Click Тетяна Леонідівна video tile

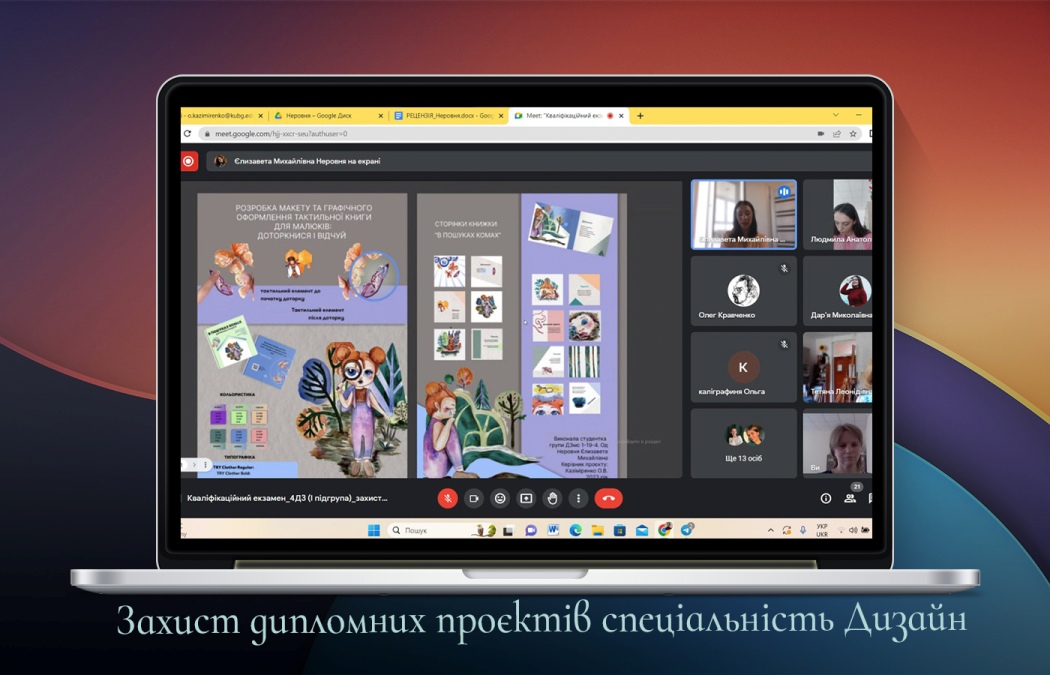point(838,368)
